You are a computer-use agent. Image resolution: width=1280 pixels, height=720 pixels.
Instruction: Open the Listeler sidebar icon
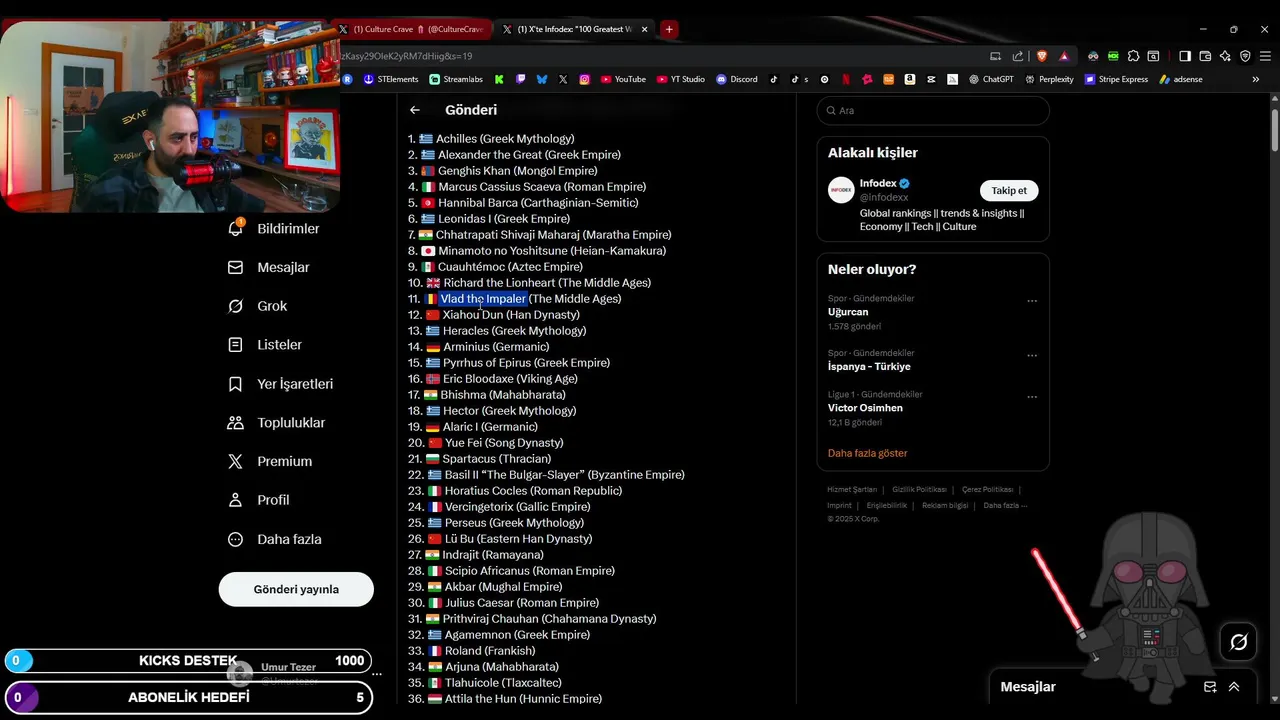pos(236,345)
